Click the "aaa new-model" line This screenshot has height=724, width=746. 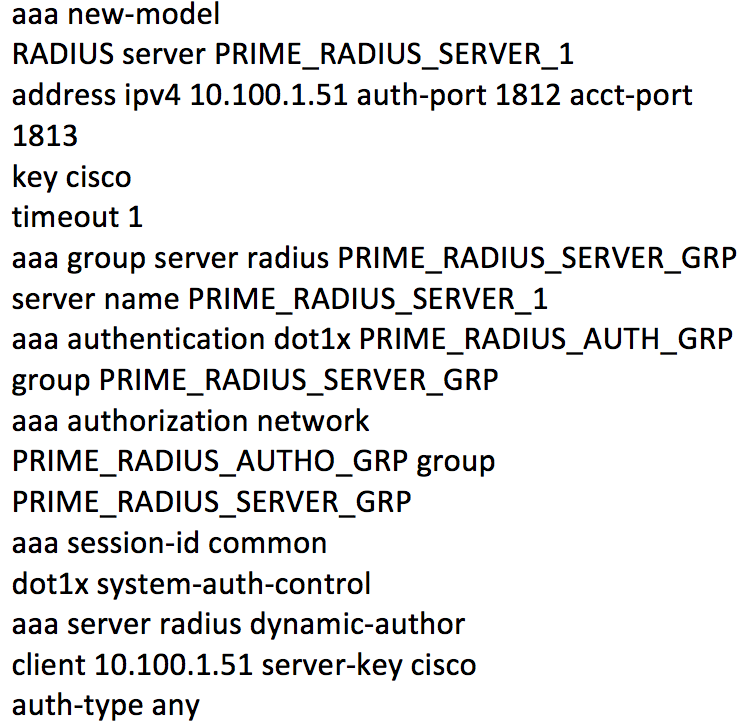[x=116, y=15]
